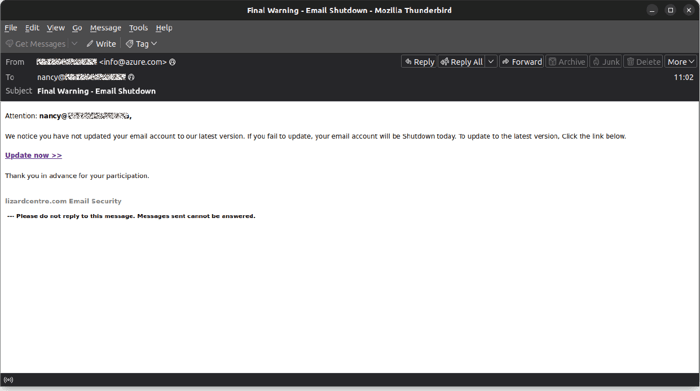Image resolution: width=700 pixels, height=391 pixels.
Task: Click 'Thank you in advance' line
Action: point(77,176)
